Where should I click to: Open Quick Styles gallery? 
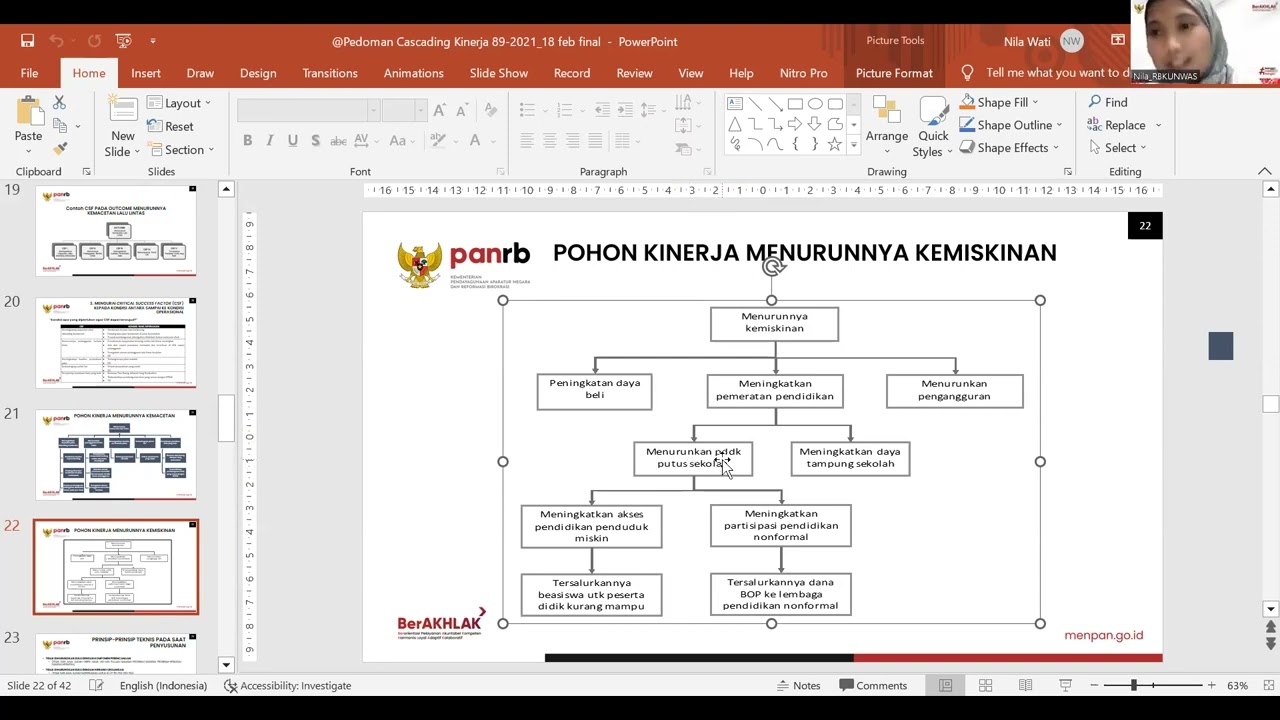click(x=933, y=126)
